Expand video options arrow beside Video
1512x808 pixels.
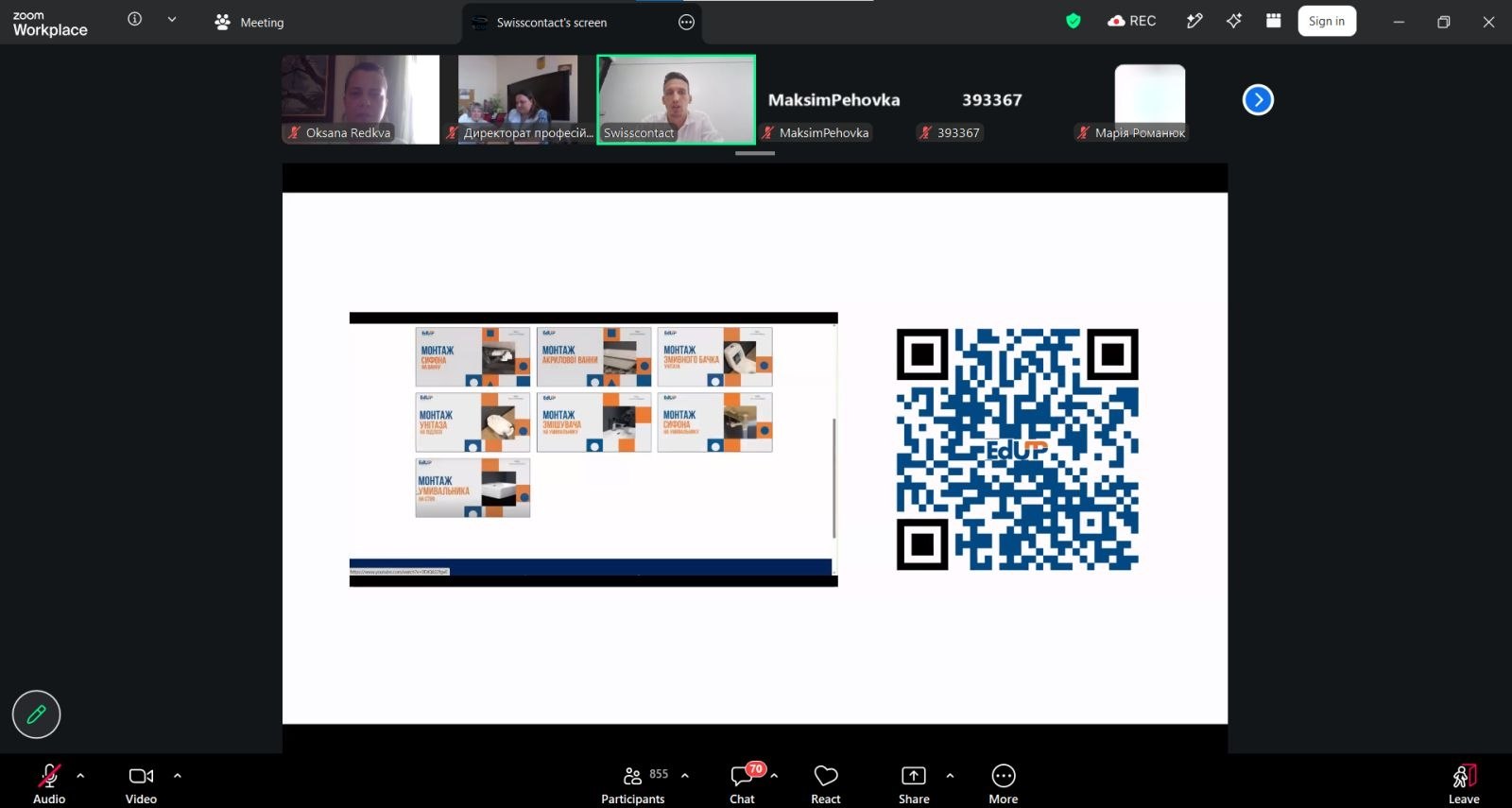(178, 776)
